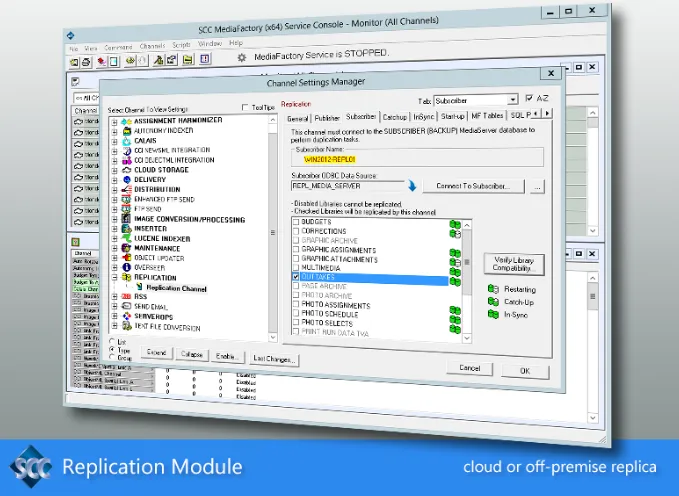Expand the MAINTENANCE tree node
Image resolution: width=679 pixels, height=496 pixels.
pos(114,248)
